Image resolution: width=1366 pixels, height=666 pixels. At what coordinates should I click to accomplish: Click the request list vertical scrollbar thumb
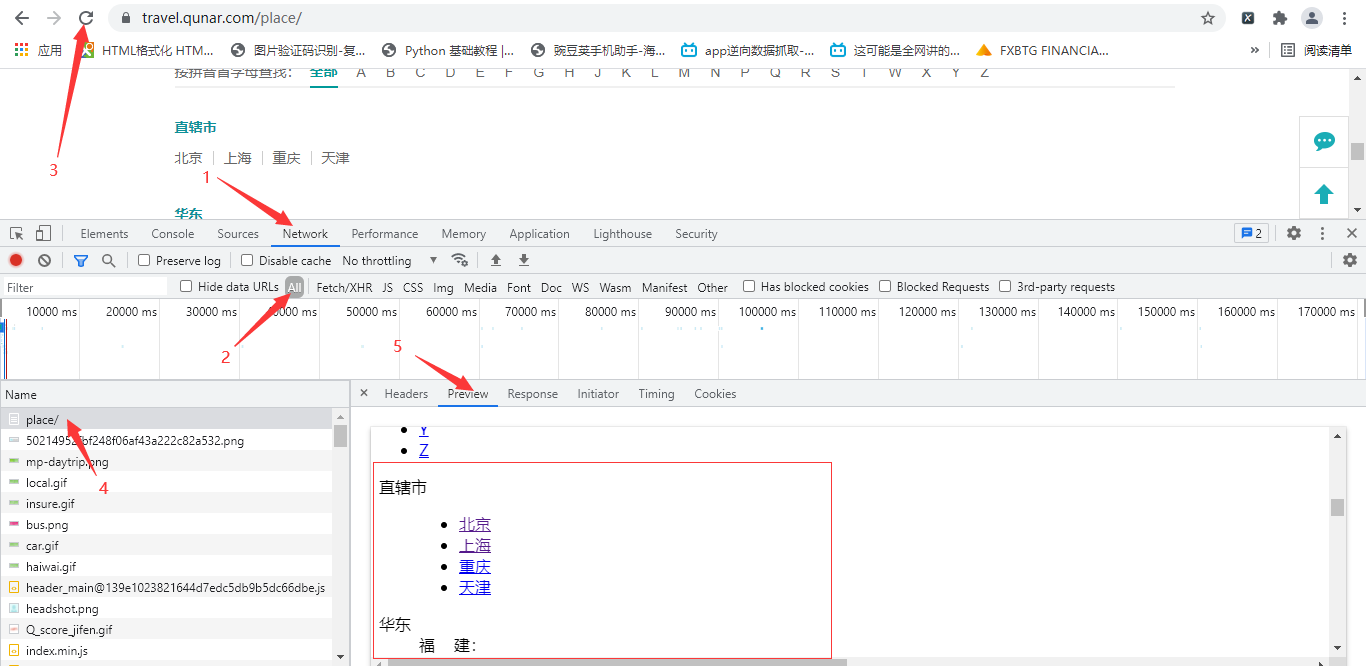click(x=341, y=436)
